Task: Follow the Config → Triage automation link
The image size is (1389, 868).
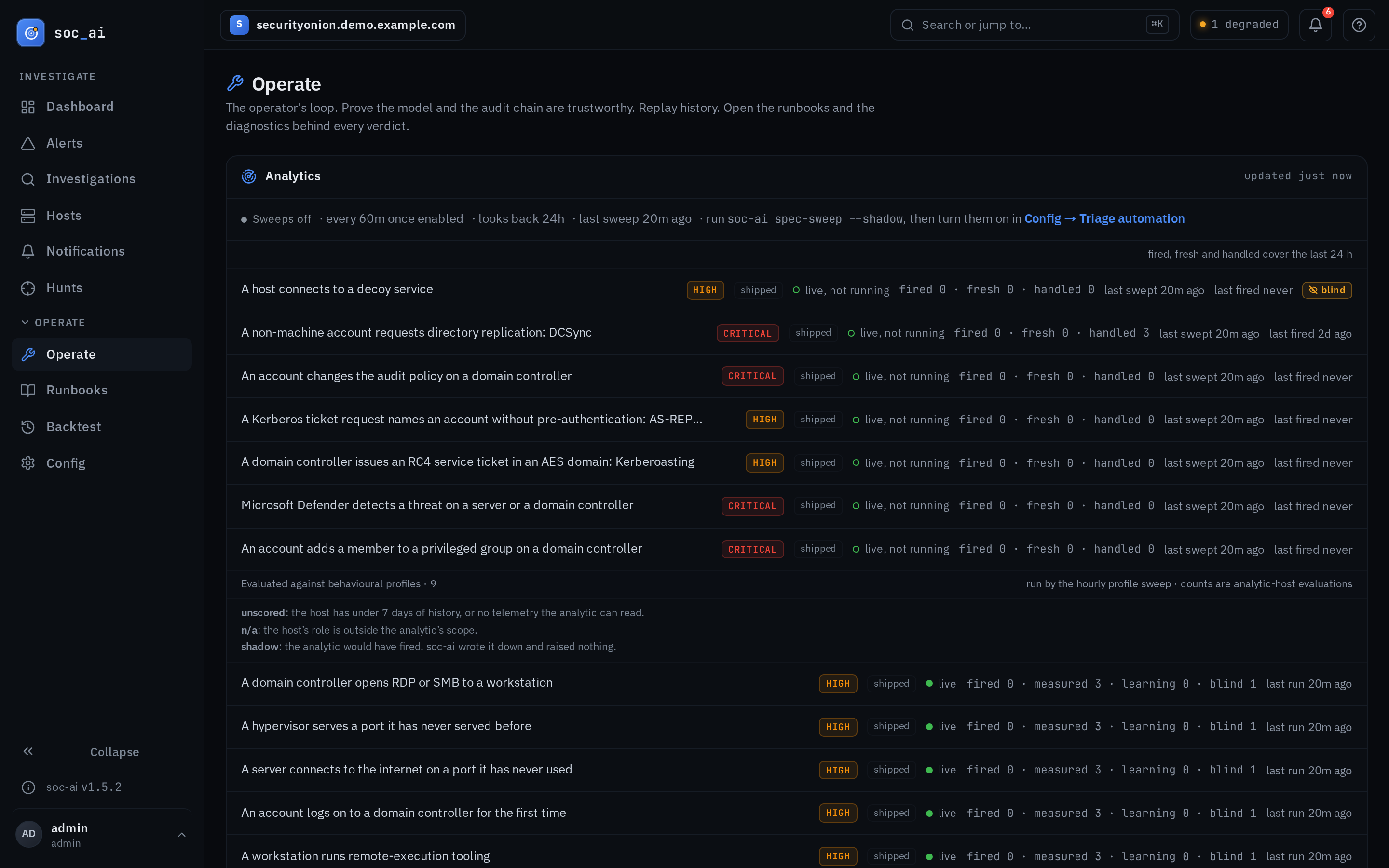Action: click(x=1104, y=219)
